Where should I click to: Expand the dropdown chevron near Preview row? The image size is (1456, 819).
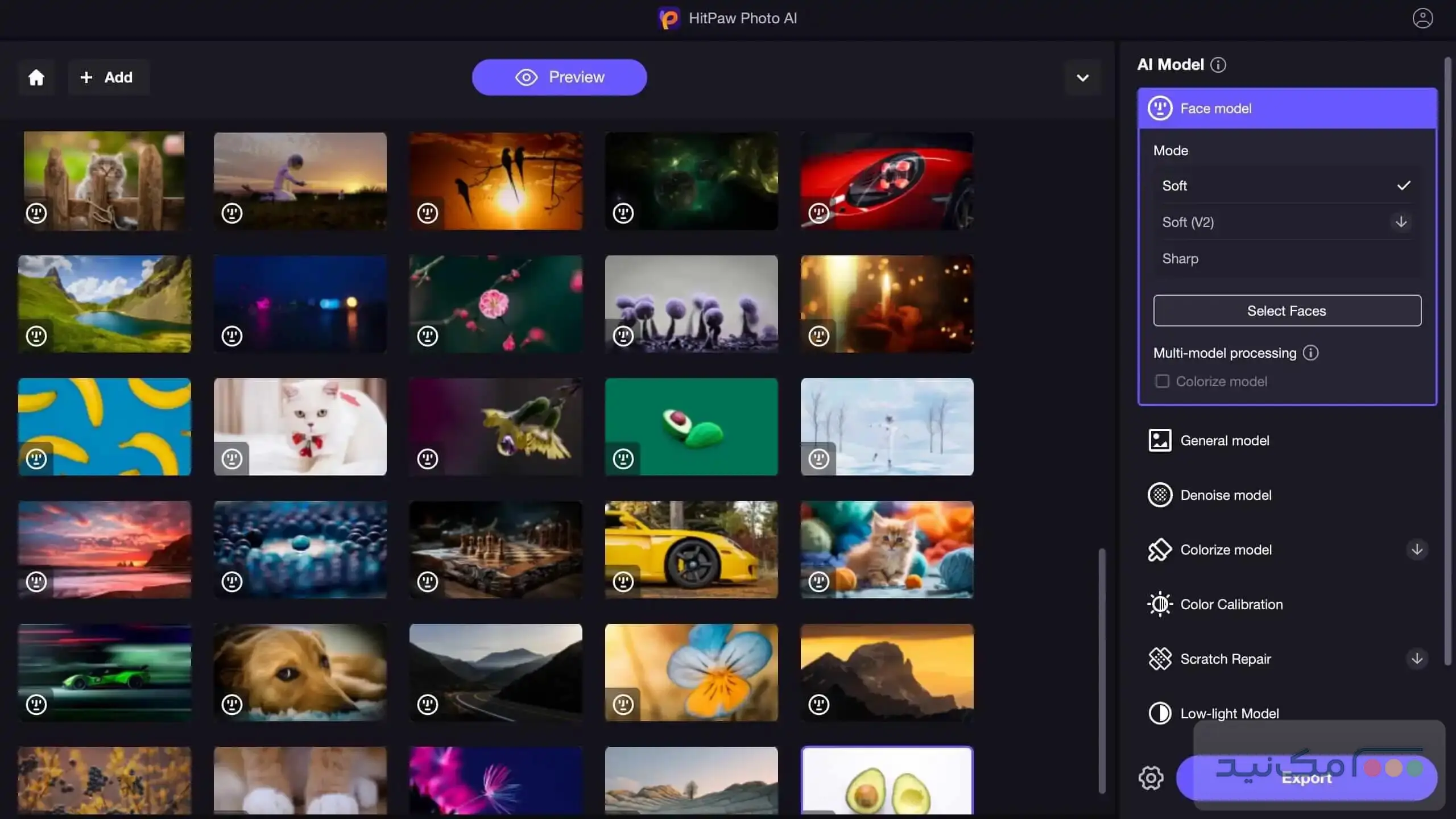pos(1082,77)
